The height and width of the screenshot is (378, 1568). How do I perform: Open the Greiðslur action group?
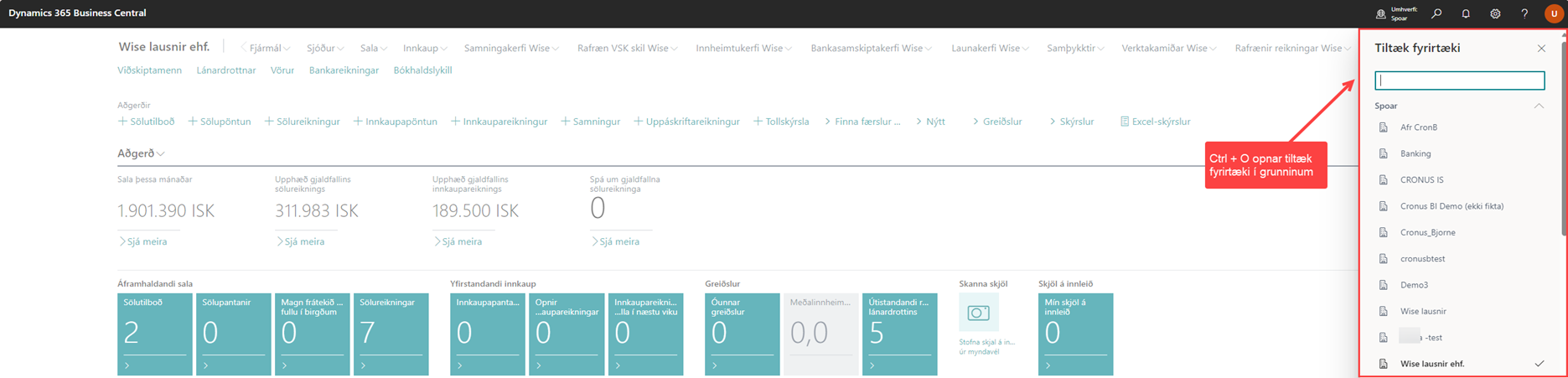tap(997, 122)
